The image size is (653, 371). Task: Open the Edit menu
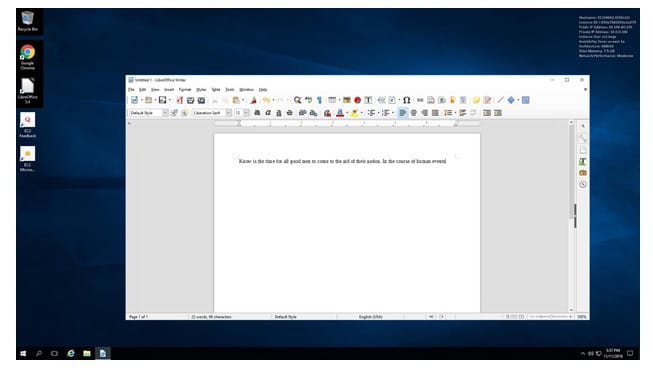[142, 90]
